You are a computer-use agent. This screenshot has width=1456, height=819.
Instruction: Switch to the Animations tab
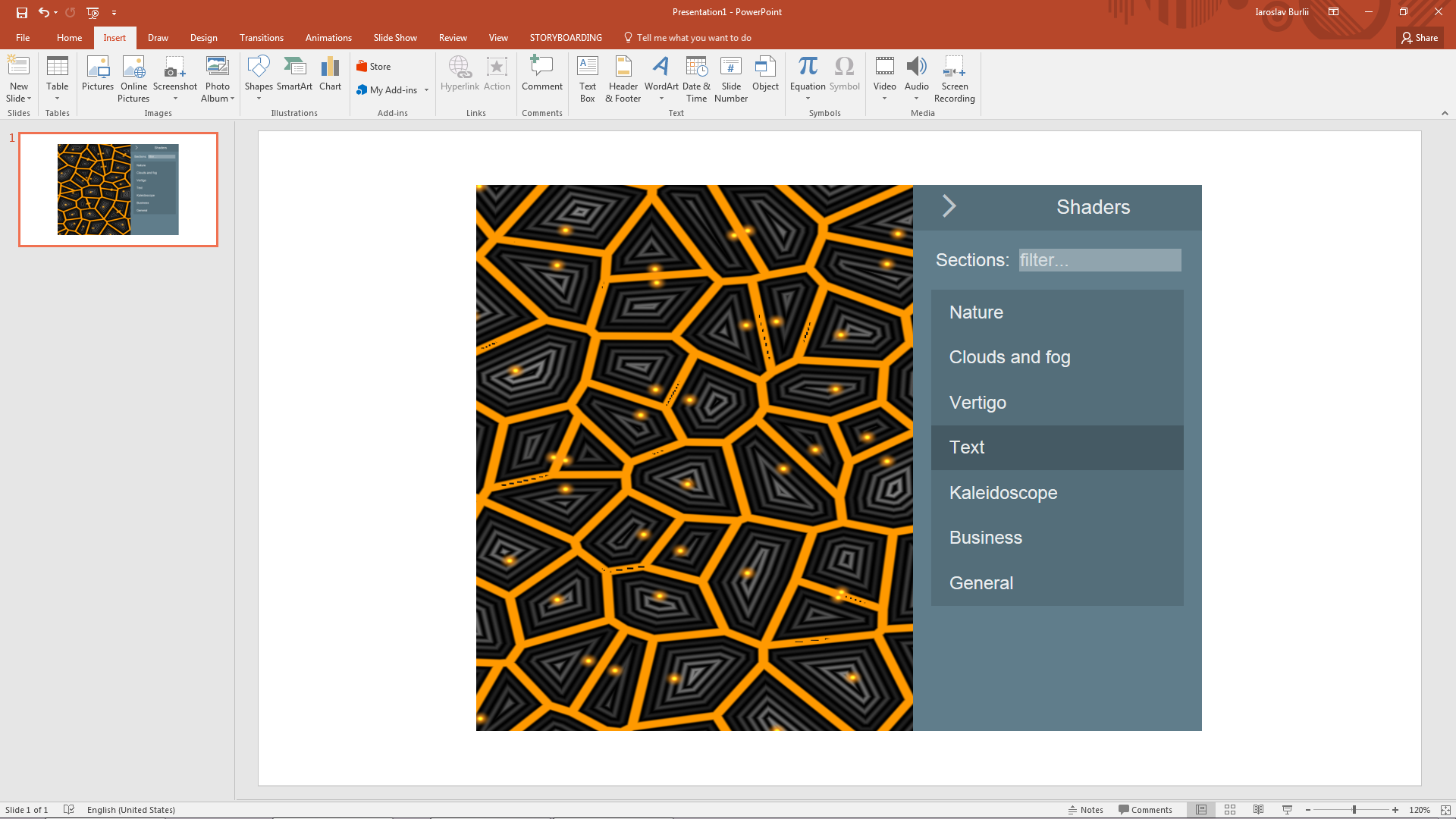[328, 38]
